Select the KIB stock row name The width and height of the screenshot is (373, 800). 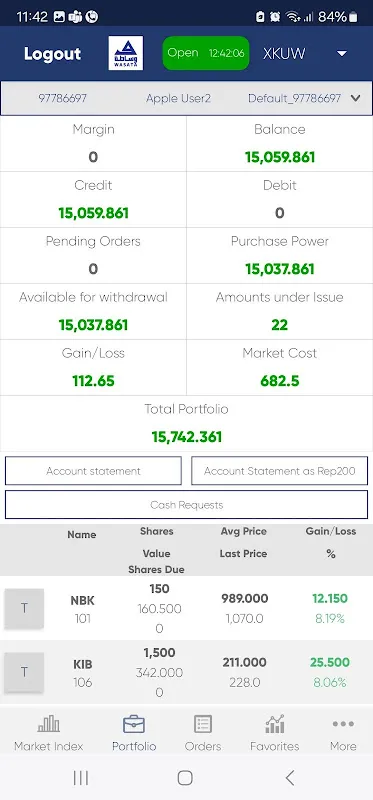click(83, 665)
